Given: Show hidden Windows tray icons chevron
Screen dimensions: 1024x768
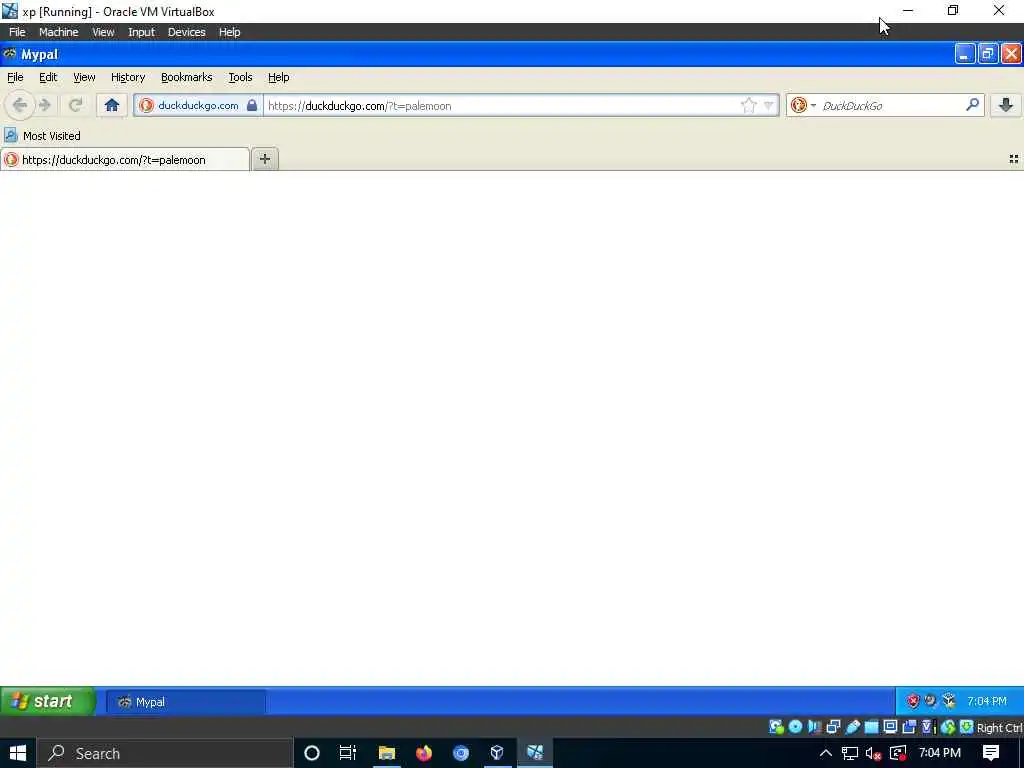Looking at the screenshot, I should pos(825,753).
